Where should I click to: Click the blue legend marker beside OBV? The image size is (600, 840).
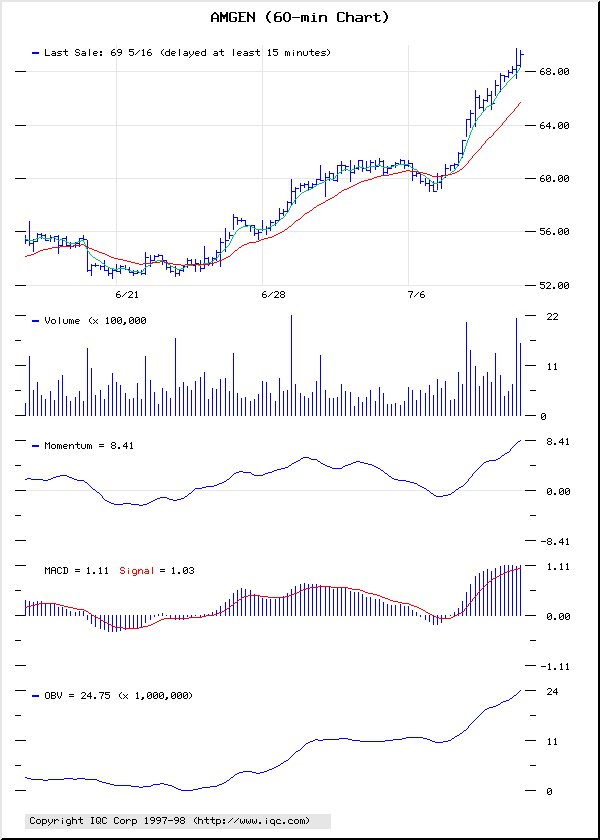point(36,696)
